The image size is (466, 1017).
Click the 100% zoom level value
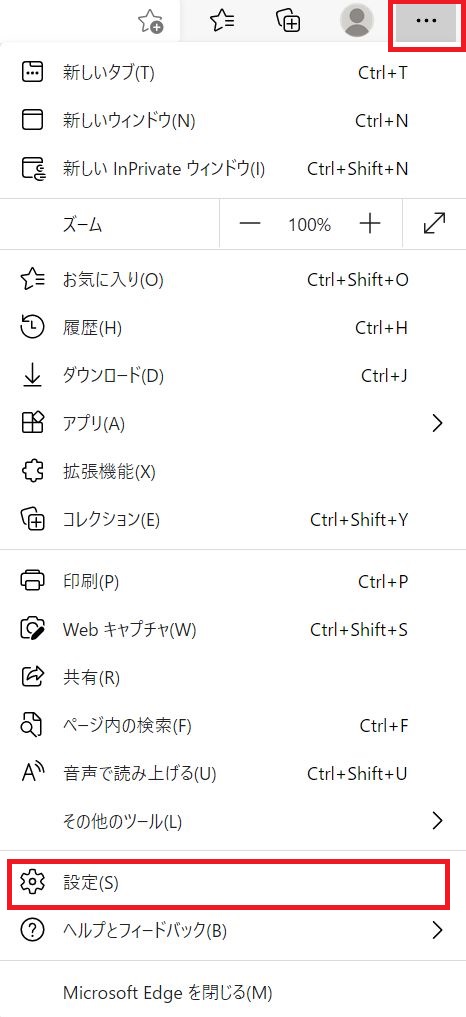pos(310,225)
